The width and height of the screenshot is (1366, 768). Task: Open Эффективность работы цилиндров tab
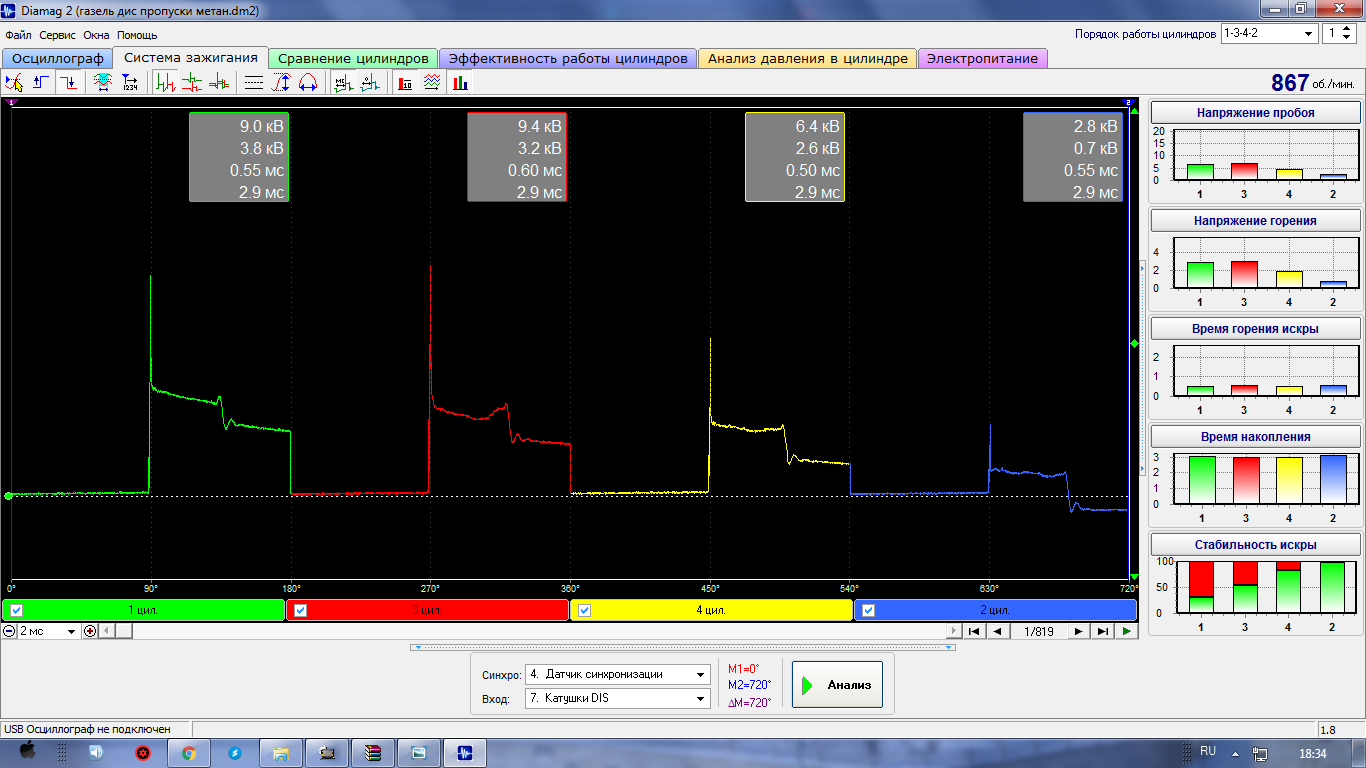pos(568,59)
